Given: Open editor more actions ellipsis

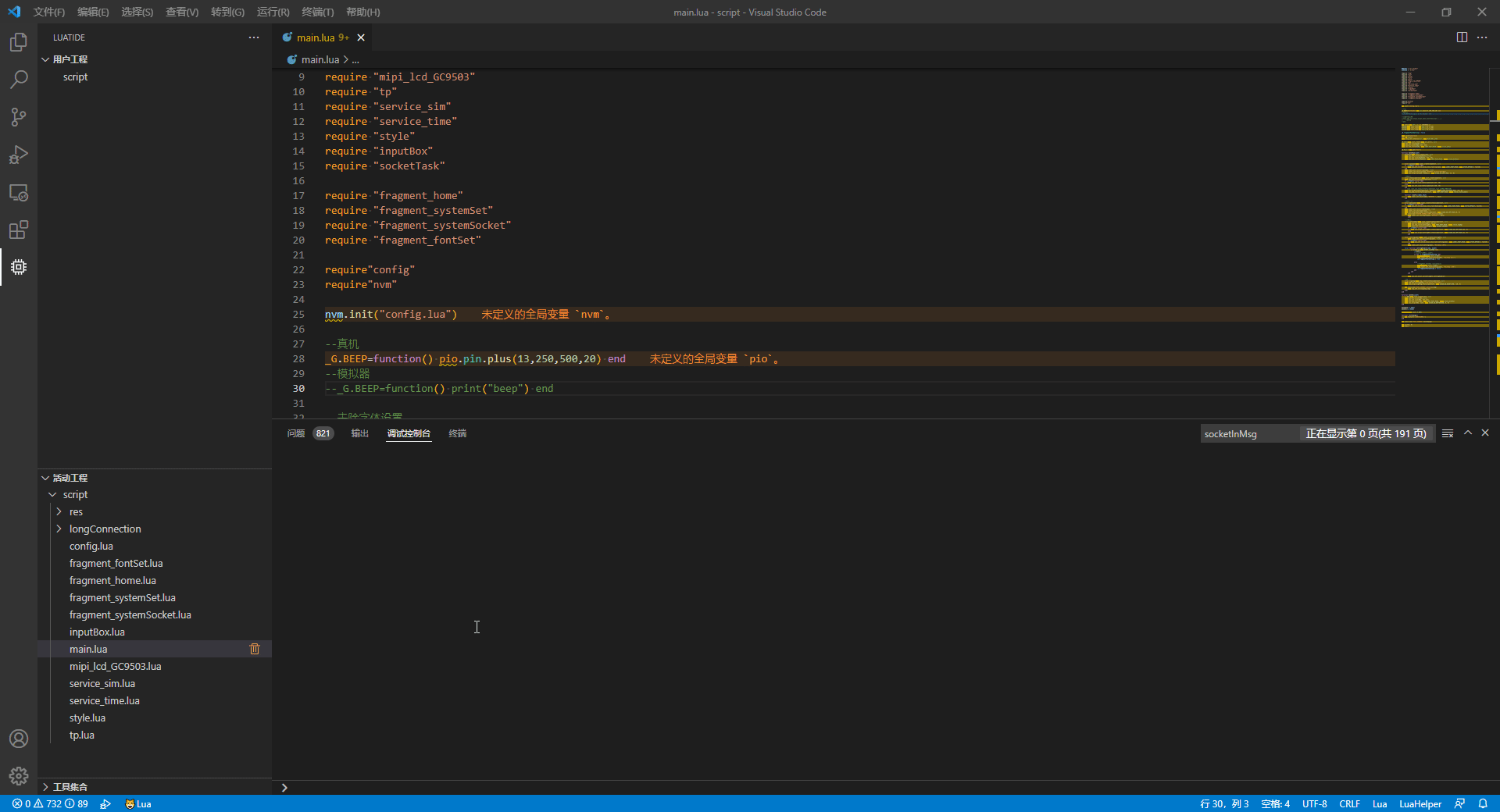Looking at the screenshot, I should coord(1482,37).
